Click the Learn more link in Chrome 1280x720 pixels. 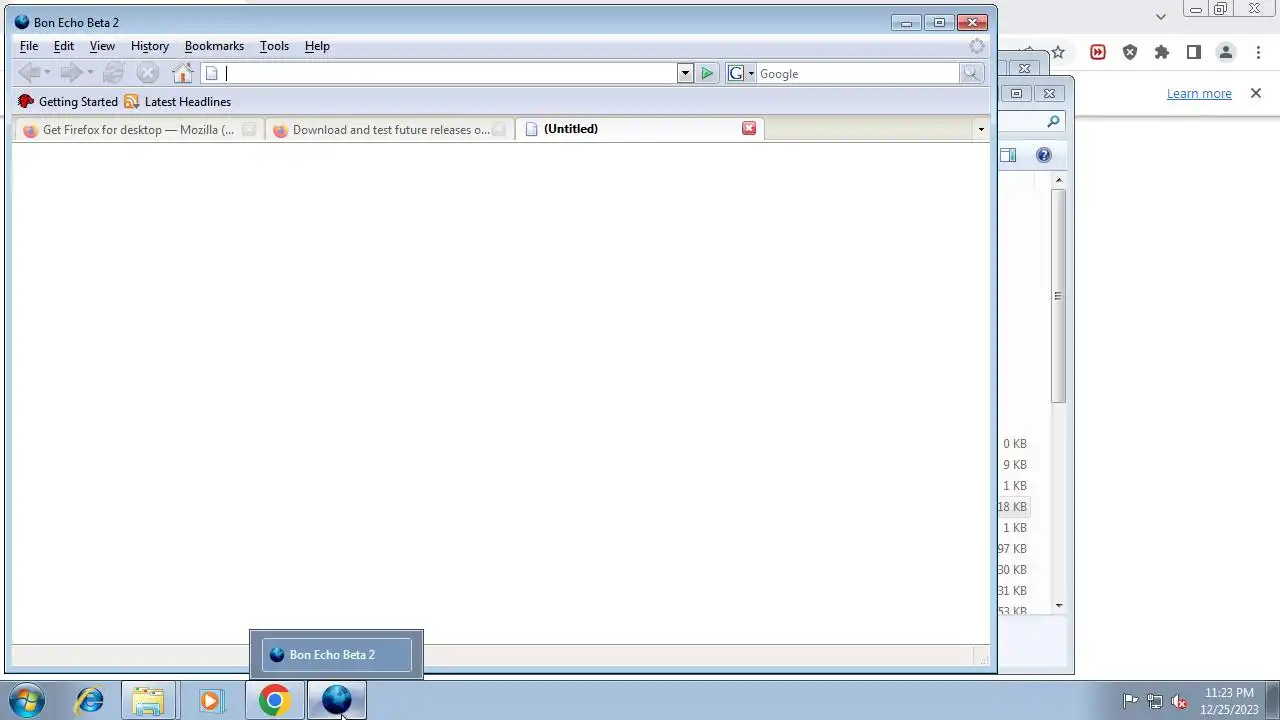coord(1199,93)
